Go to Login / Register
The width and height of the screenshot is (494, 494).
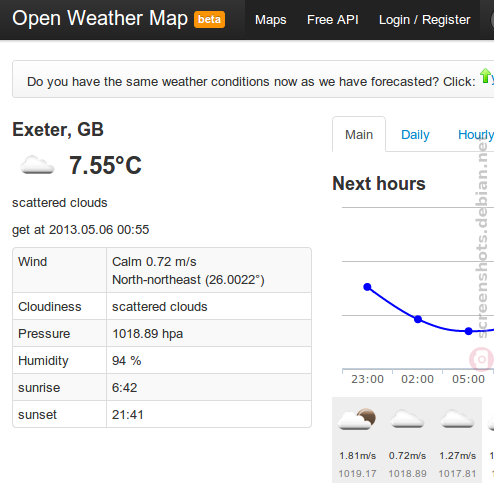[x=424, y=20]
